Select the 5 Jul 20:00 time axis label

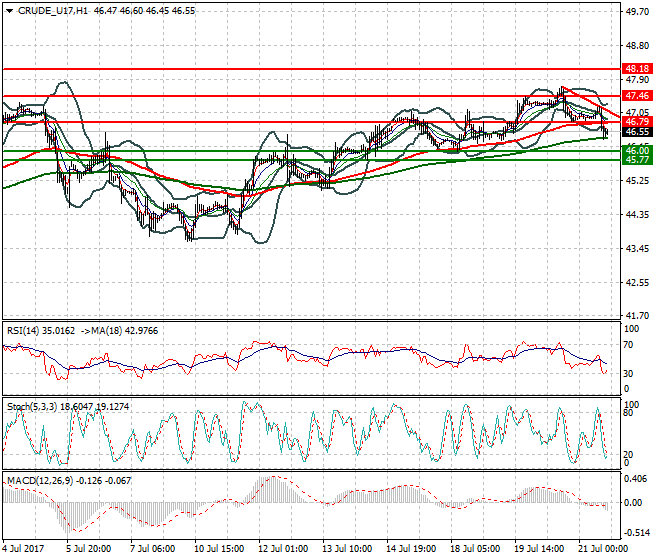pos(89,549)
